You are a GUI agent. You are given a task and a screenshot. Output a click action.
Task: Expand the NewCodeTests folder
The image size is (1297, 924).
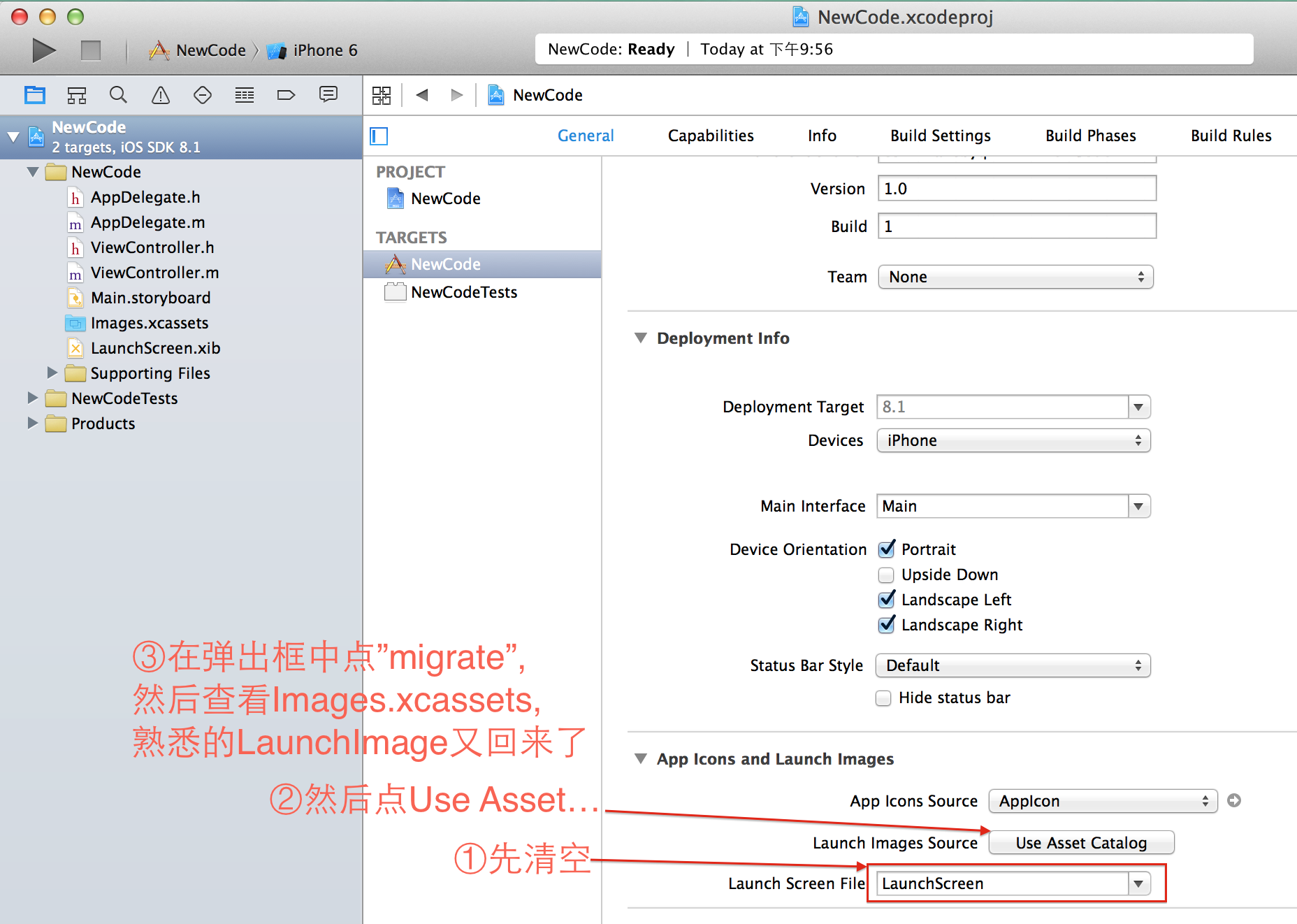[x=32, y=398]
